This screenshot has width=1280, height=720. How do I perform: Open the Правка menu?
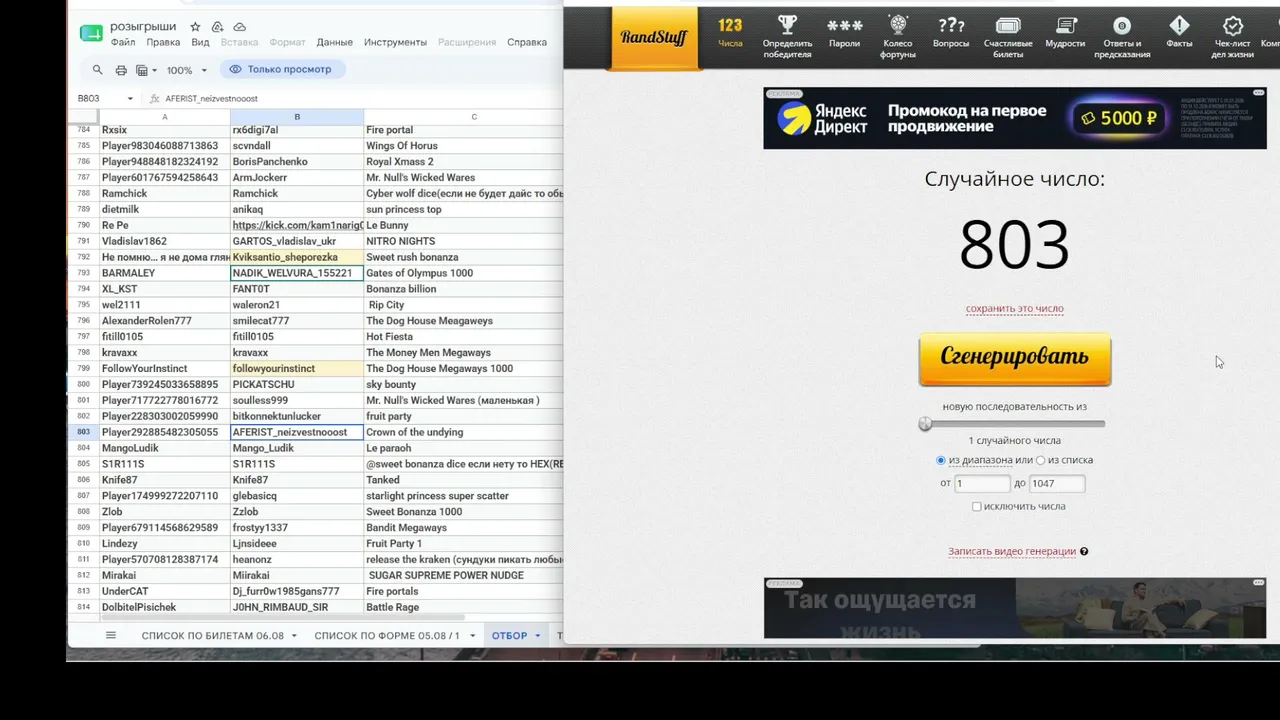(x=163, y=43)
